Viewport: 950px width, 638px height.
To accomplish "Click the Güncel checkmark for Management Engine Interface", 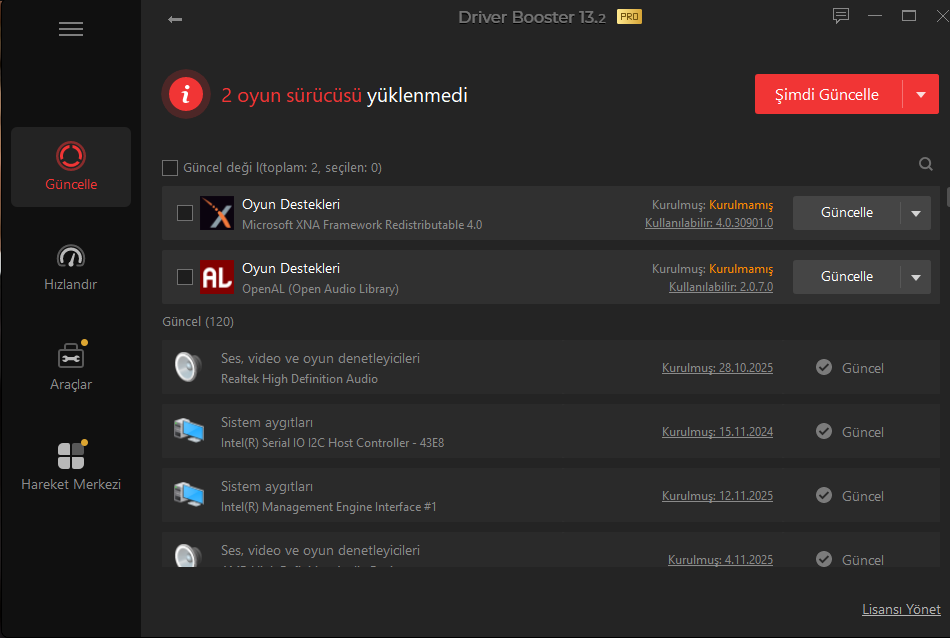I will pyautogui.click(x=824, y=495).
